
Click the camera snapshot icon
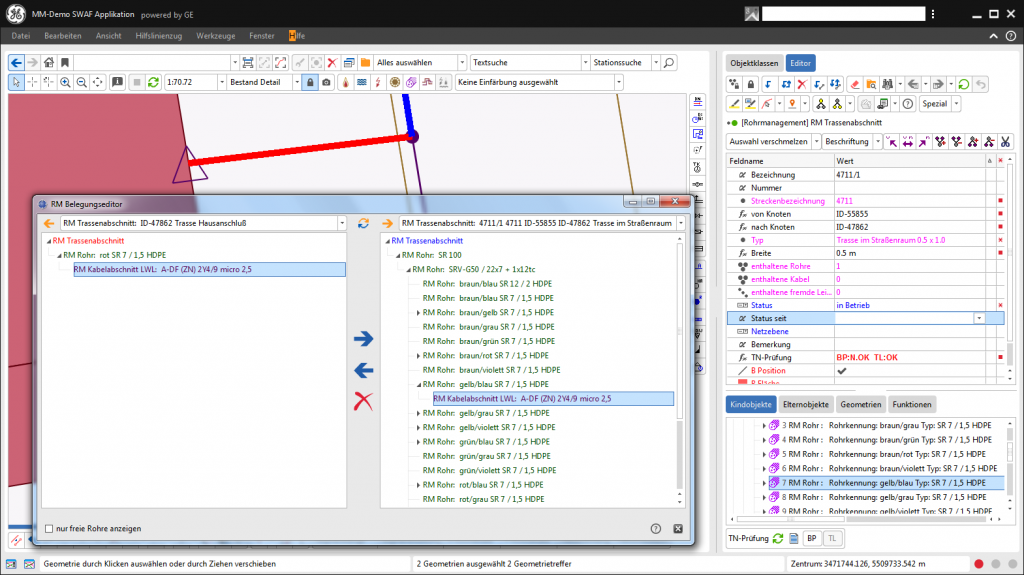point(325,82)
